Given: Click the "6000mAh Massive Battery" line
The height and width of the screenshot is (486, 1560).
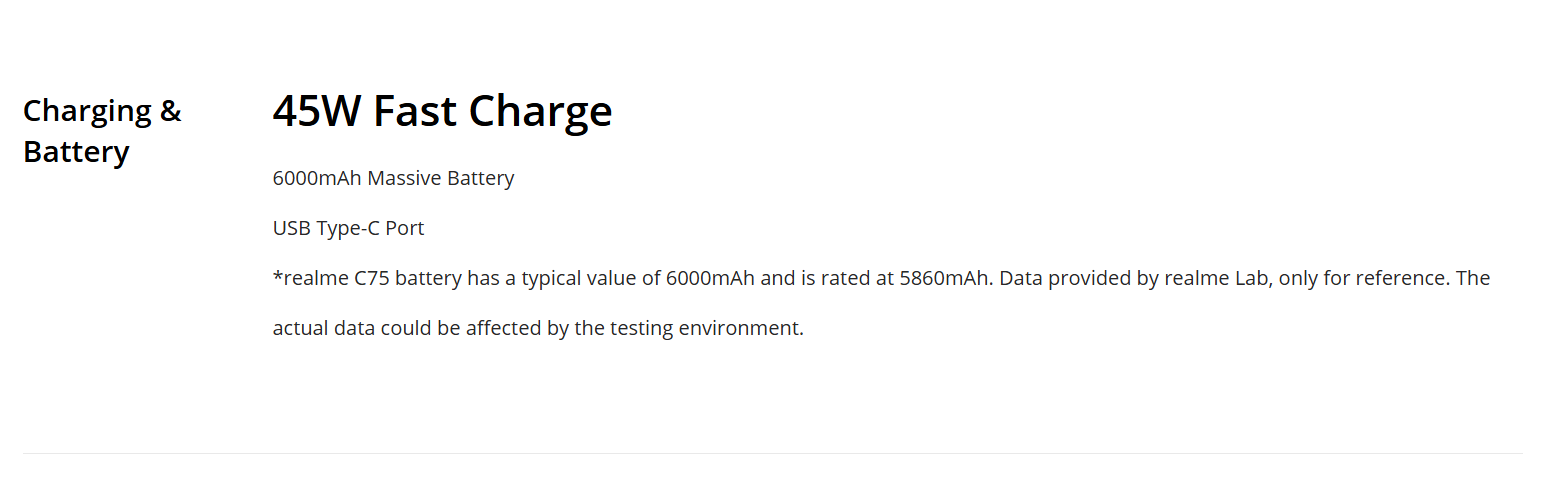Looking at the screenshot, I should point(393,179).
